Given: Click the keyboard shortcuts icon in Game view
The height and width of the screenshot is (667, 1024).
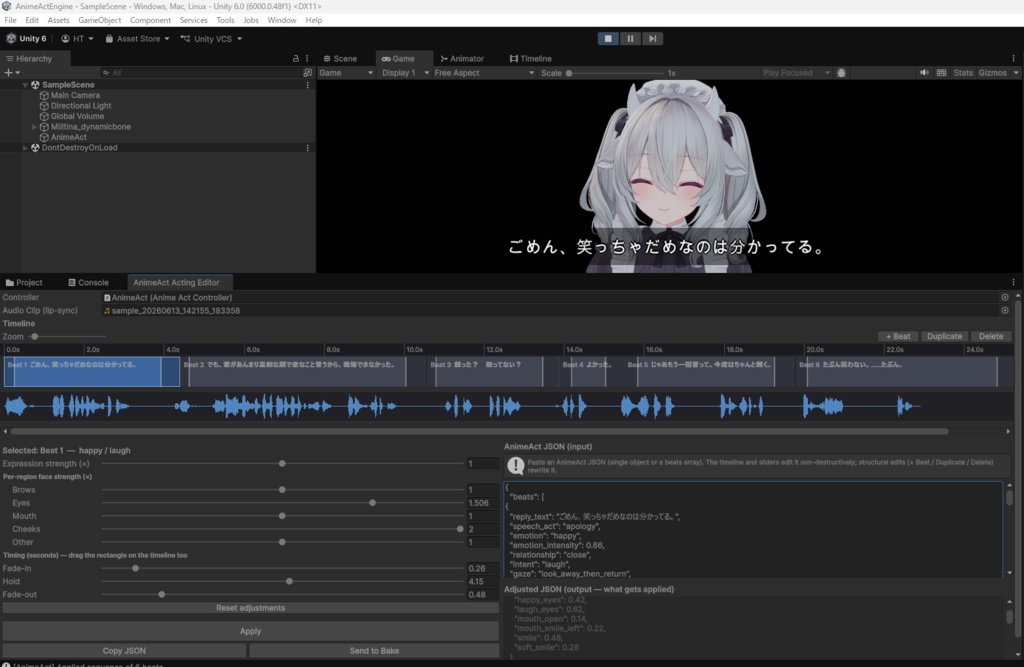Looking at the screenshot, I should (x=941, y=73).
